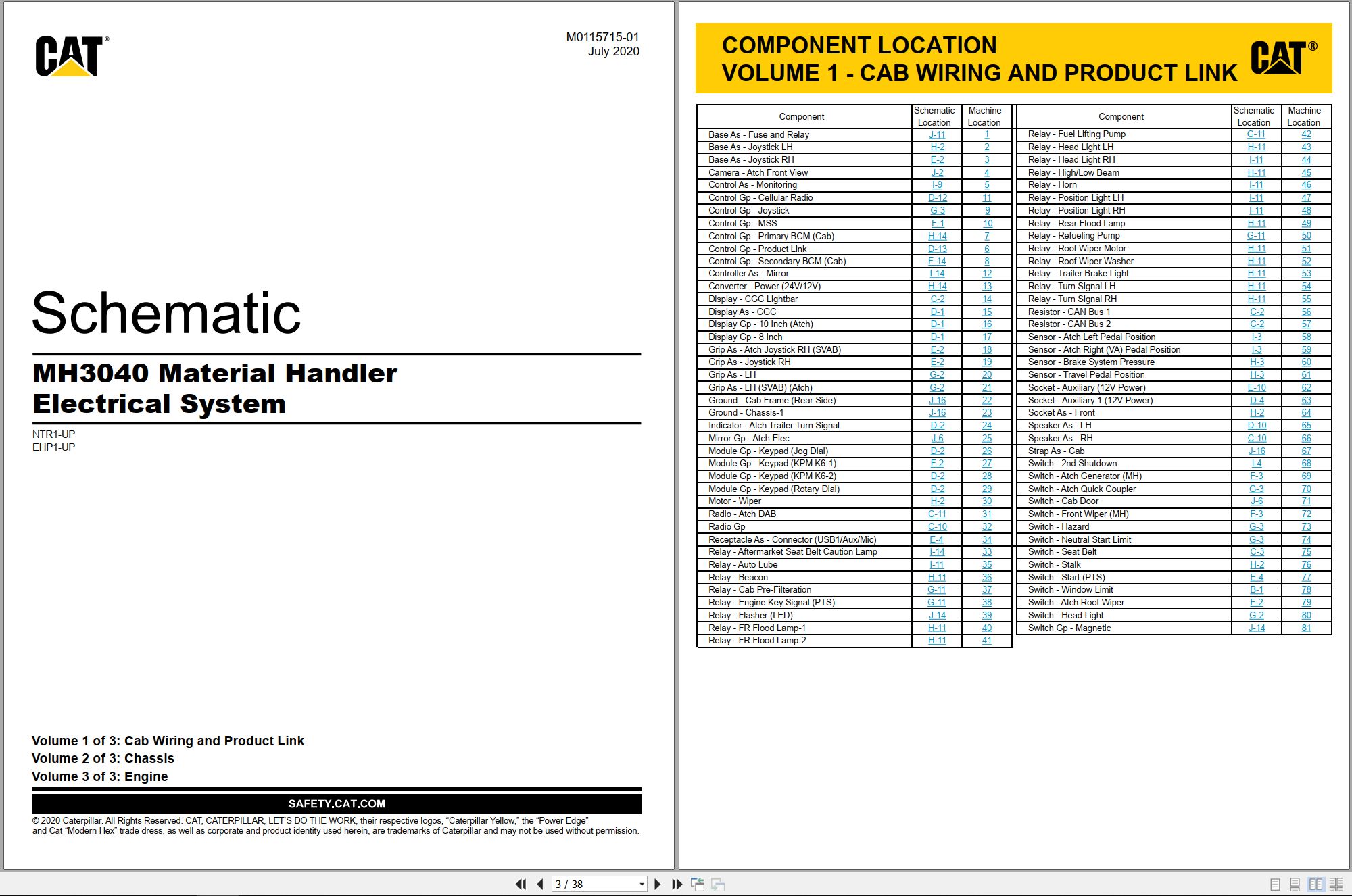Click the previous view navigation icon
1352x896 pixels.
(698, 884)
